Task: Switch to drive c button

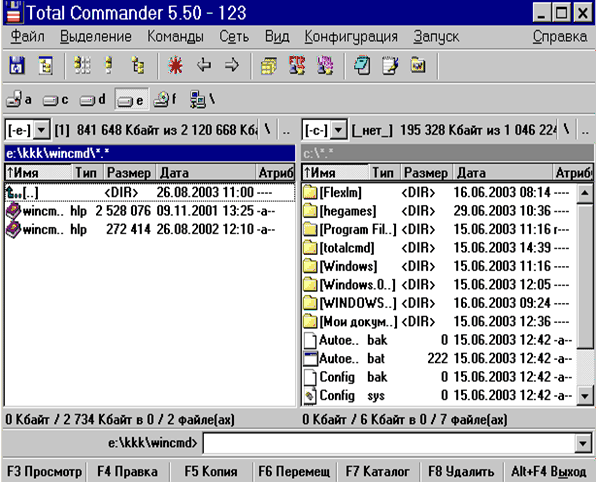Action: coord(56,100)
